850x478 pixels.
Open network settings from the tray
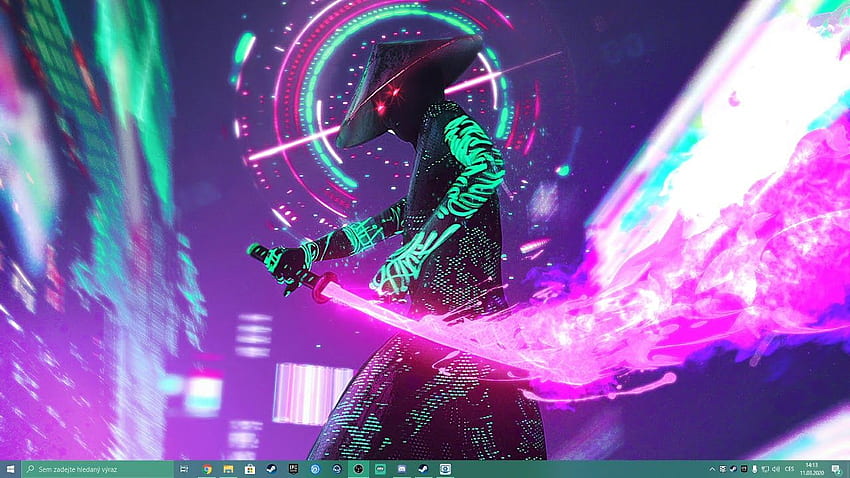765,469
